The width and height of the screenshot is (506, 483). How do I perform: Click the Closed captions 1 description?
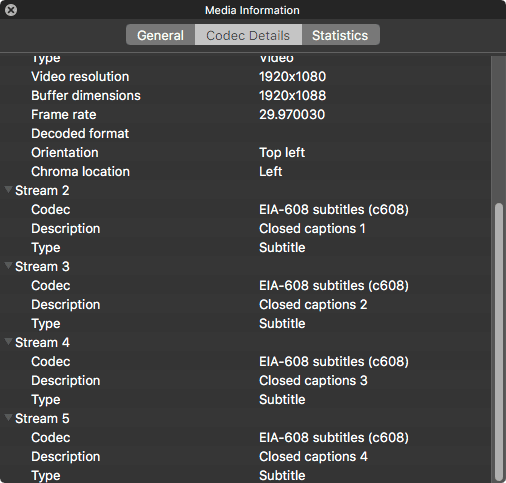(x=312, y=229)
